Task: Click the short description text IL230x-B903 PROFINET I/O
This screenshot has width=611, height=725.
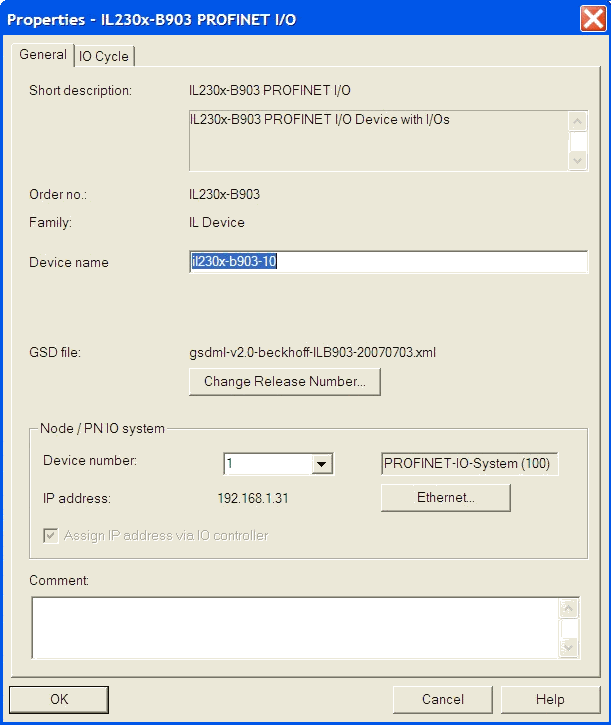Action: pos(270,90)
